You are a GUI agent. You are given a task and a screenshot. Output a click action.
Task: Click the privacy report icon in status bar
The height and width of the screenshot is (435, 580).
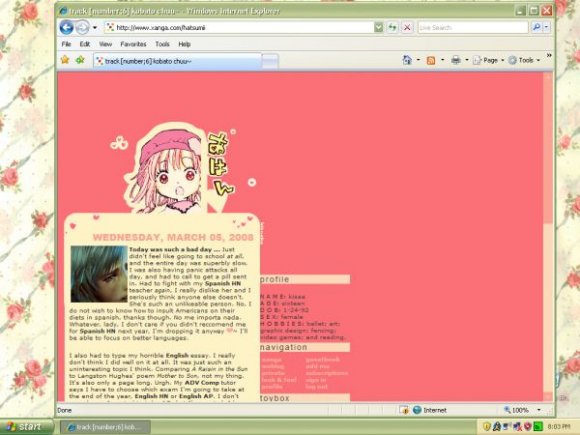tap(404, 410)
